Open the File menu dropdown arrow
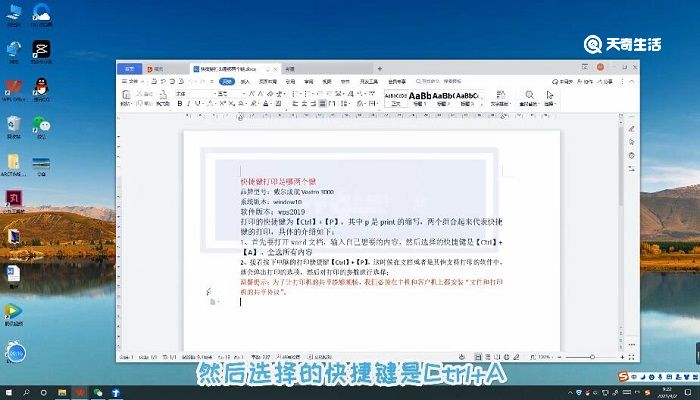Image resolution: width=700 pixels, height=400 pixels. 142,82
